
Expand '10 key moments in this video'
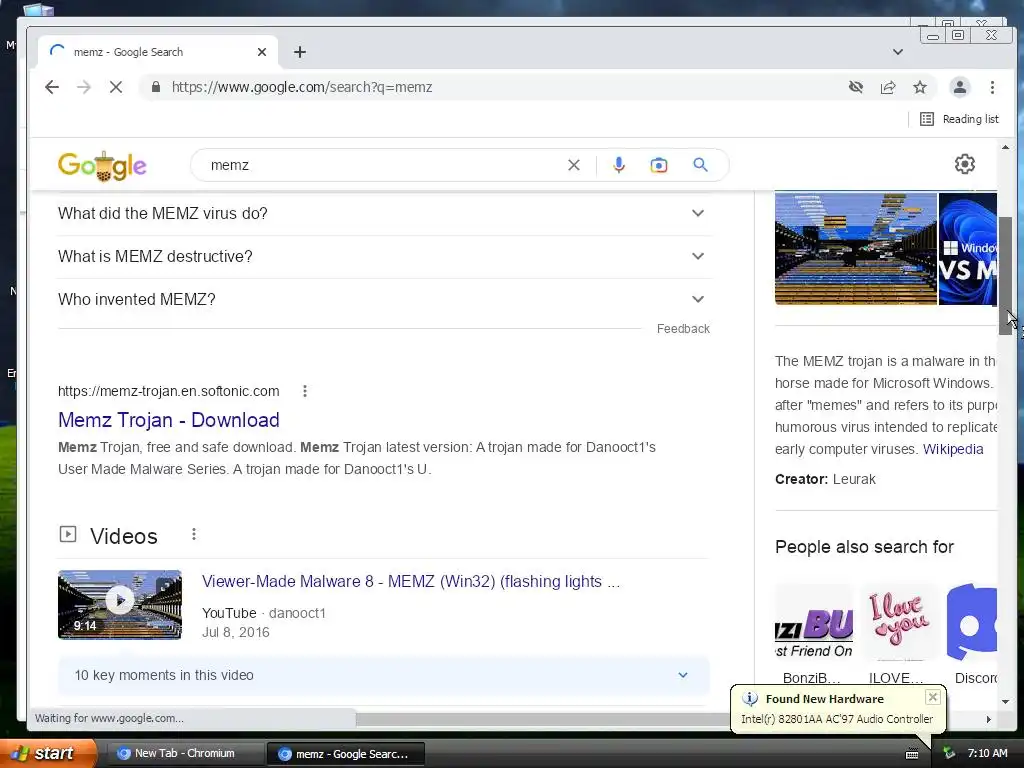383,675
